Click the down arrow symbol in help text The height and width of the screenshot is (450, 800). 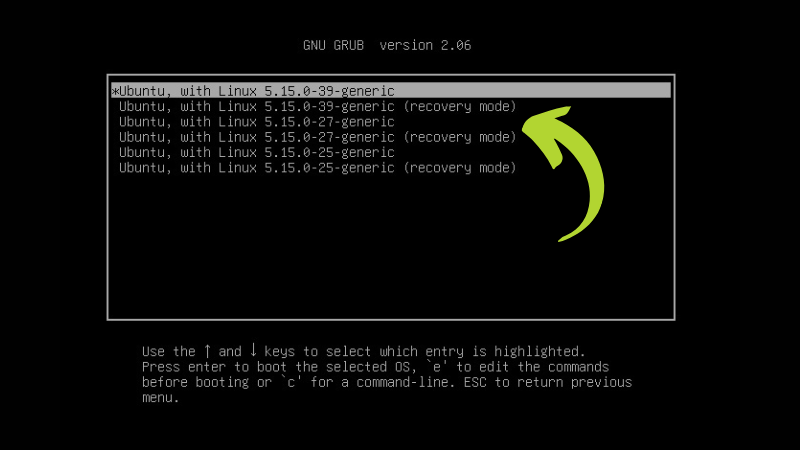click(253, 351)
